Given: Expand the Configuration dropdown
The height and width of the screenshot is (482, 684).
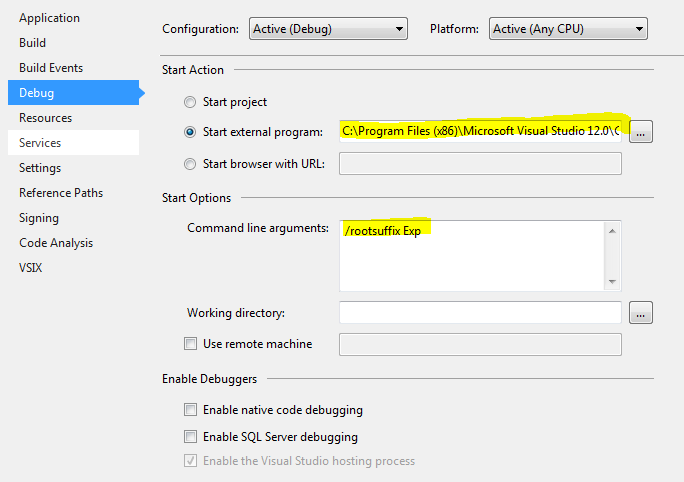Looking at the screenshot, I should click(x=328, y=29).
